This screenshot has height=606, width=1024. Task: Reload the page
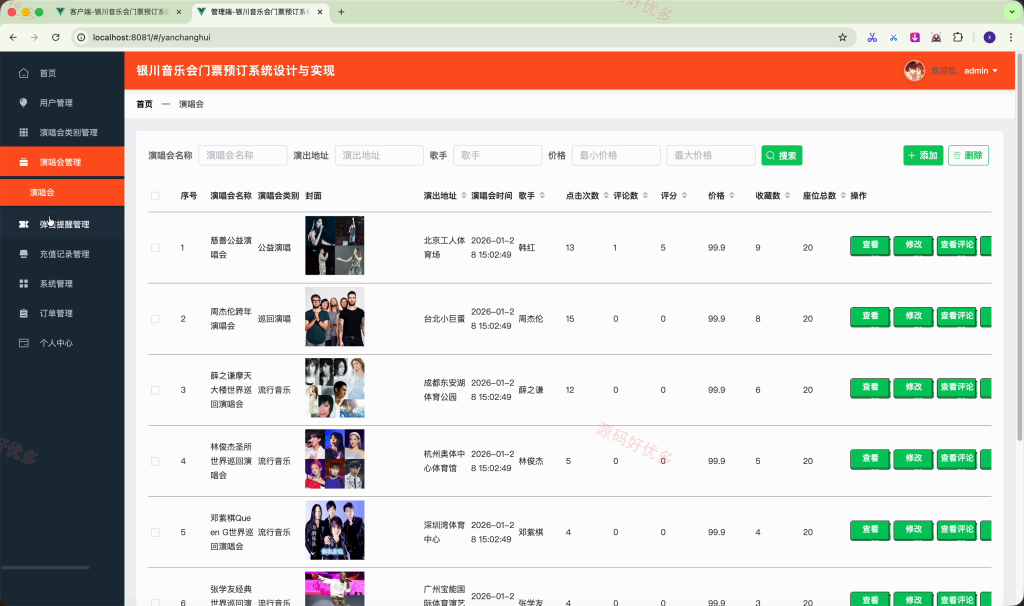click(x=56, y=37)
